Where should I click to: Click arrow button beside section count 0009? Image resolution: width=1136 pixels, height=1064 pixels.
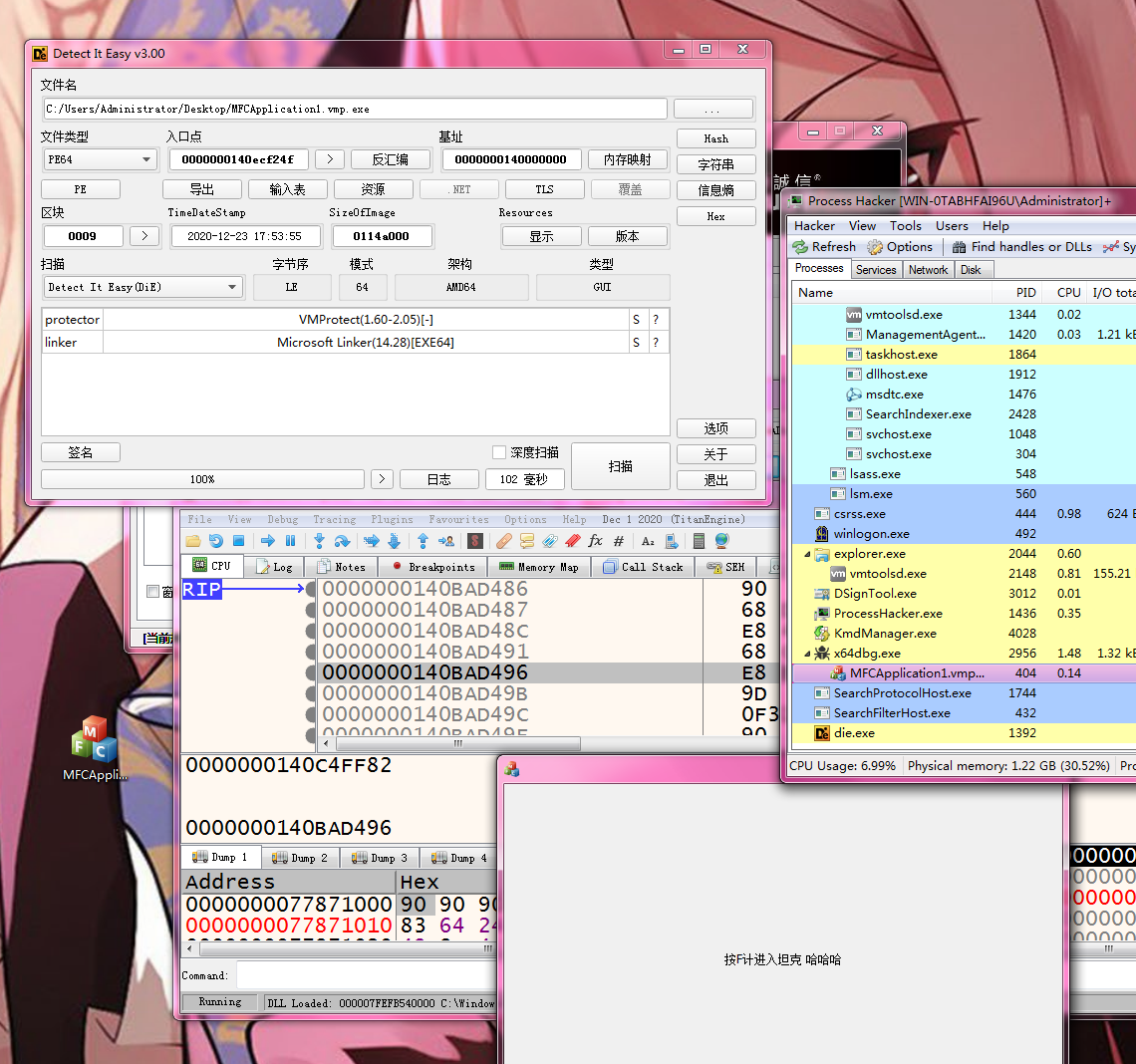(144, 236)
